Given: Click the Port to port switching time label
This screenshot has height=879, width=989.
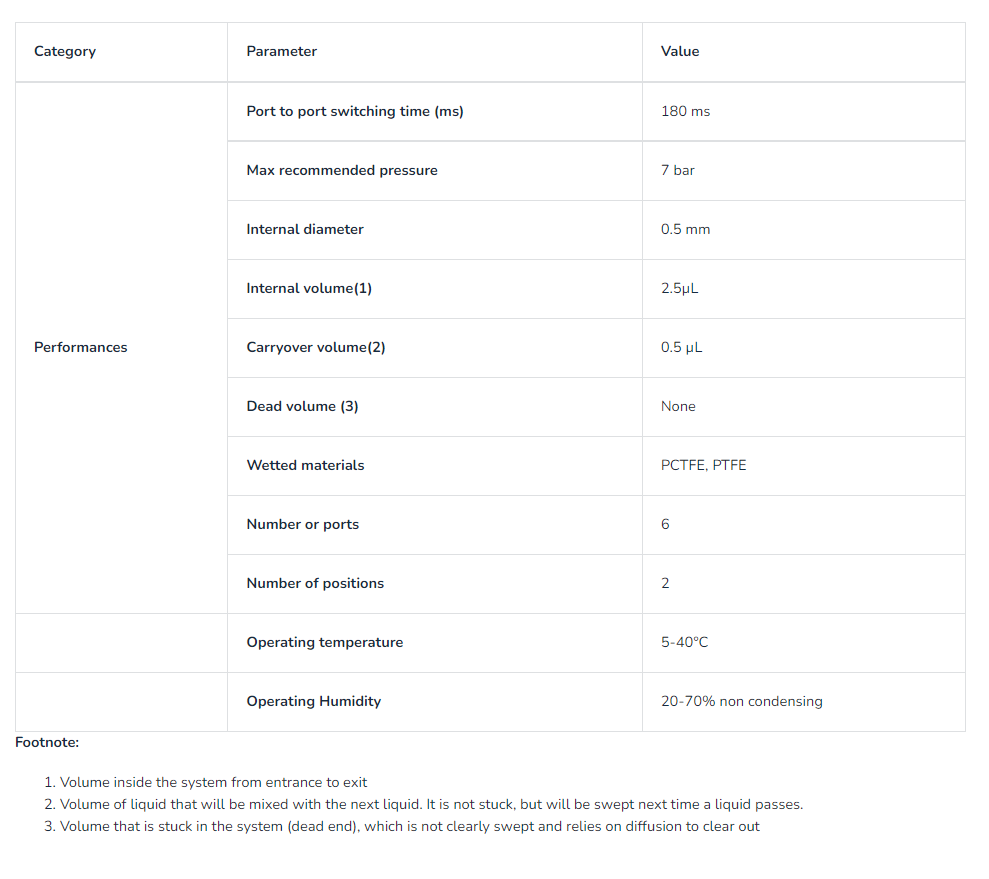Looking at the screenshot, I should [x=355, y=112].
